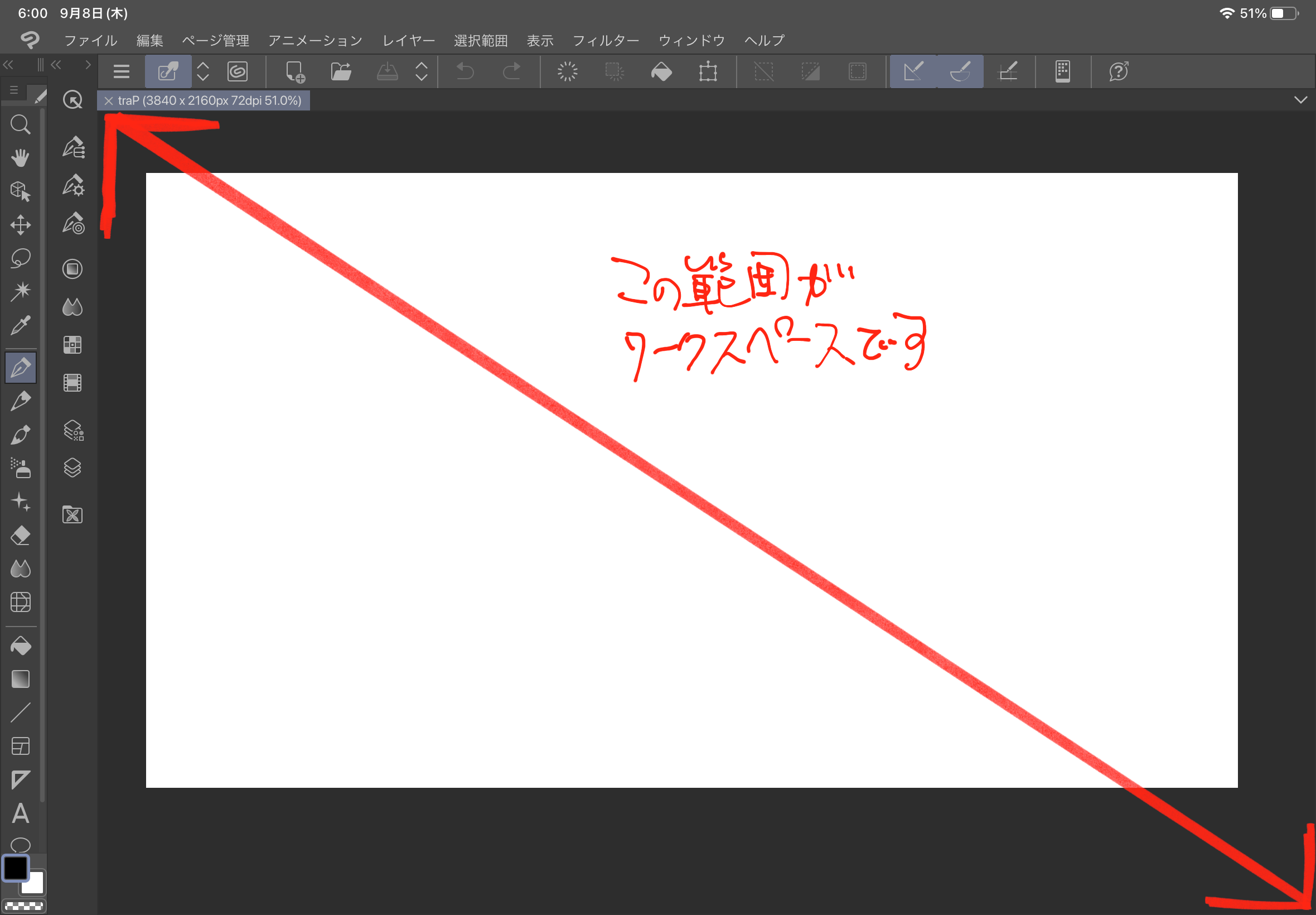Image resolution: width=1316 pixels, height=915 pixels.
Task: Open the Brush Size palette icon
Action: (x=72, y=223)
